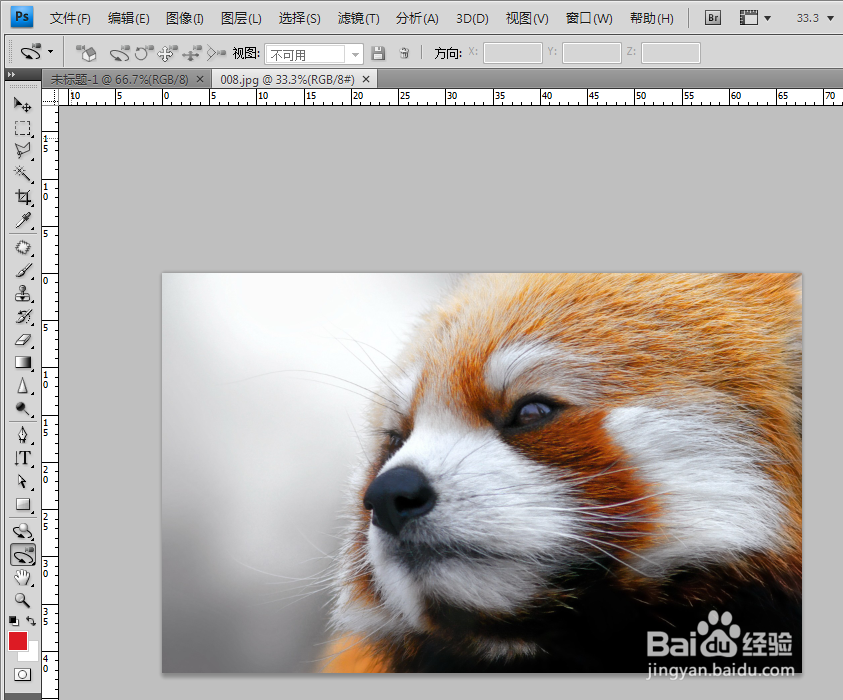The image size is (843, 700).
Task: Switch to the 未标题-1 document tab
Action: pyautogui.click(x=119, y=80)
